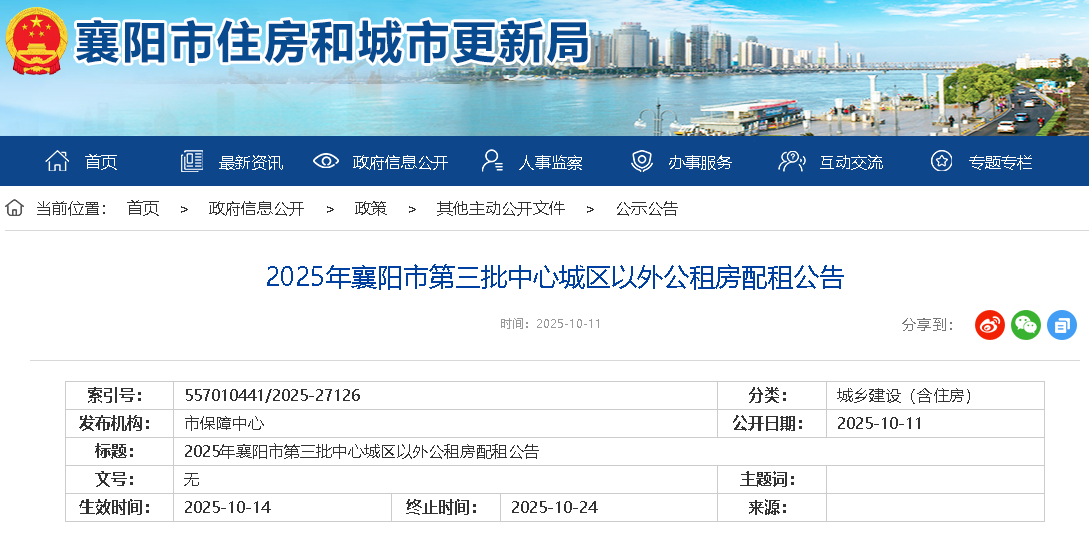The image size is (1089, 539).
Task: Click the eye icon for 政府信息公开
Action: coord(325,161)
